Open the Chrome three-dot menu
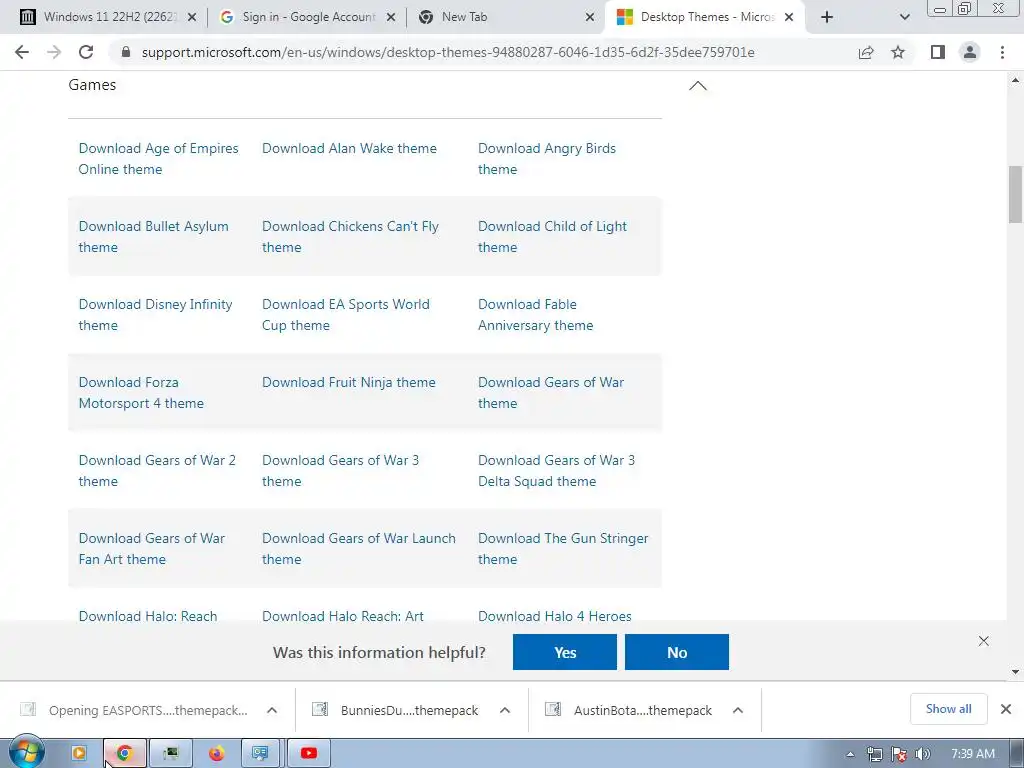Screen dimensions: 1024x768 1002,52
